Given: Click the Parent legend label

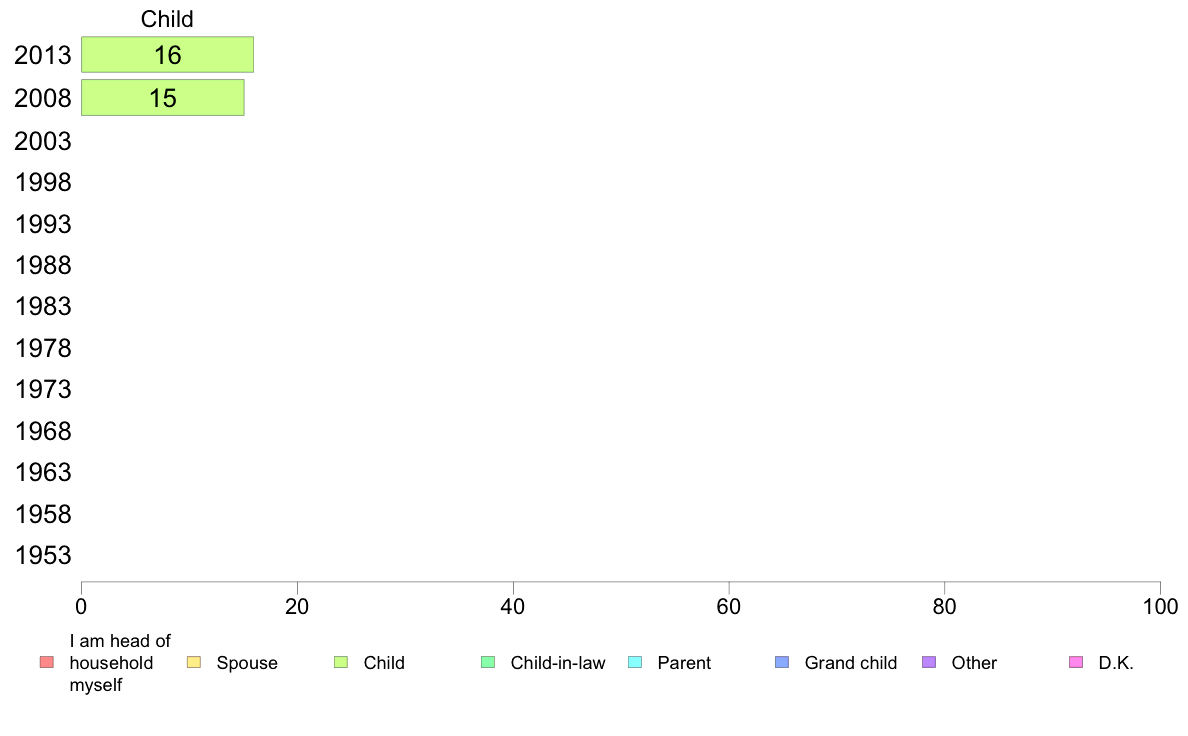Looking at the screenshot, I should [x=684, y=662].
